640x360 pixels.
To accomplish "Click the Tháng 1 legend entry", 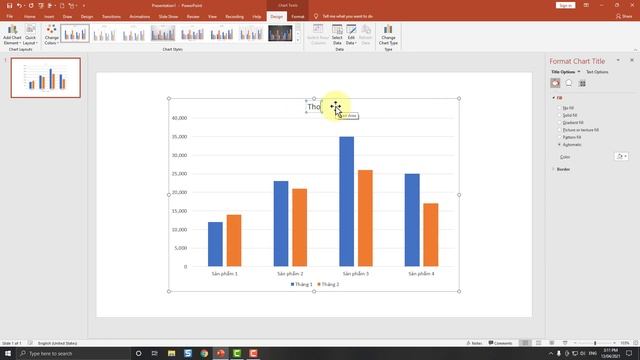I will click(302, 284).
